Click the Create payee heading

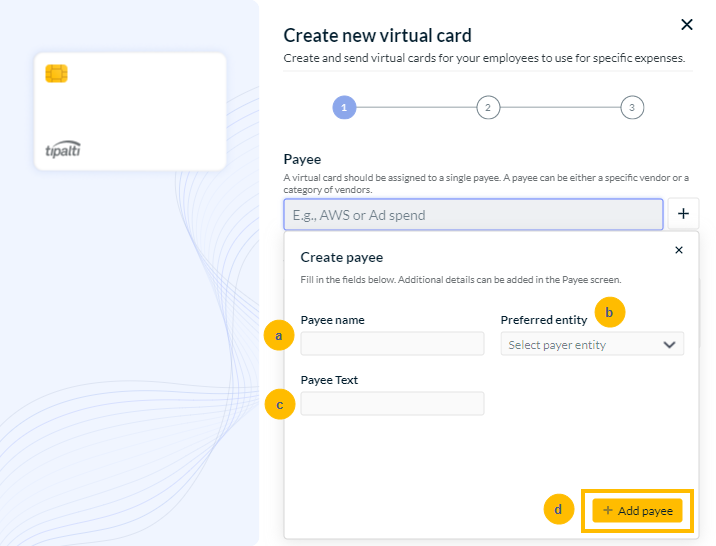coord(342,257)
